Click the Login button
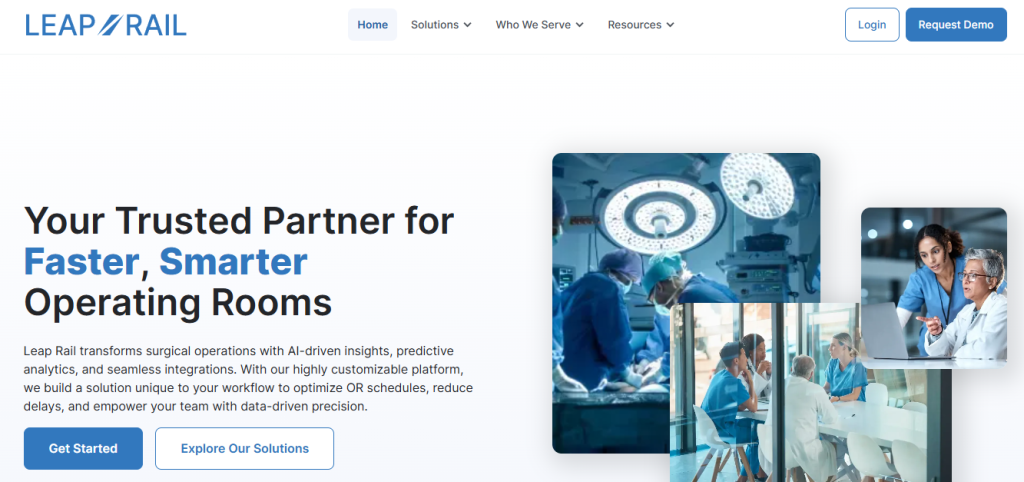The image size is (1024, 482). pyautogui.click(x=872, y=25)
